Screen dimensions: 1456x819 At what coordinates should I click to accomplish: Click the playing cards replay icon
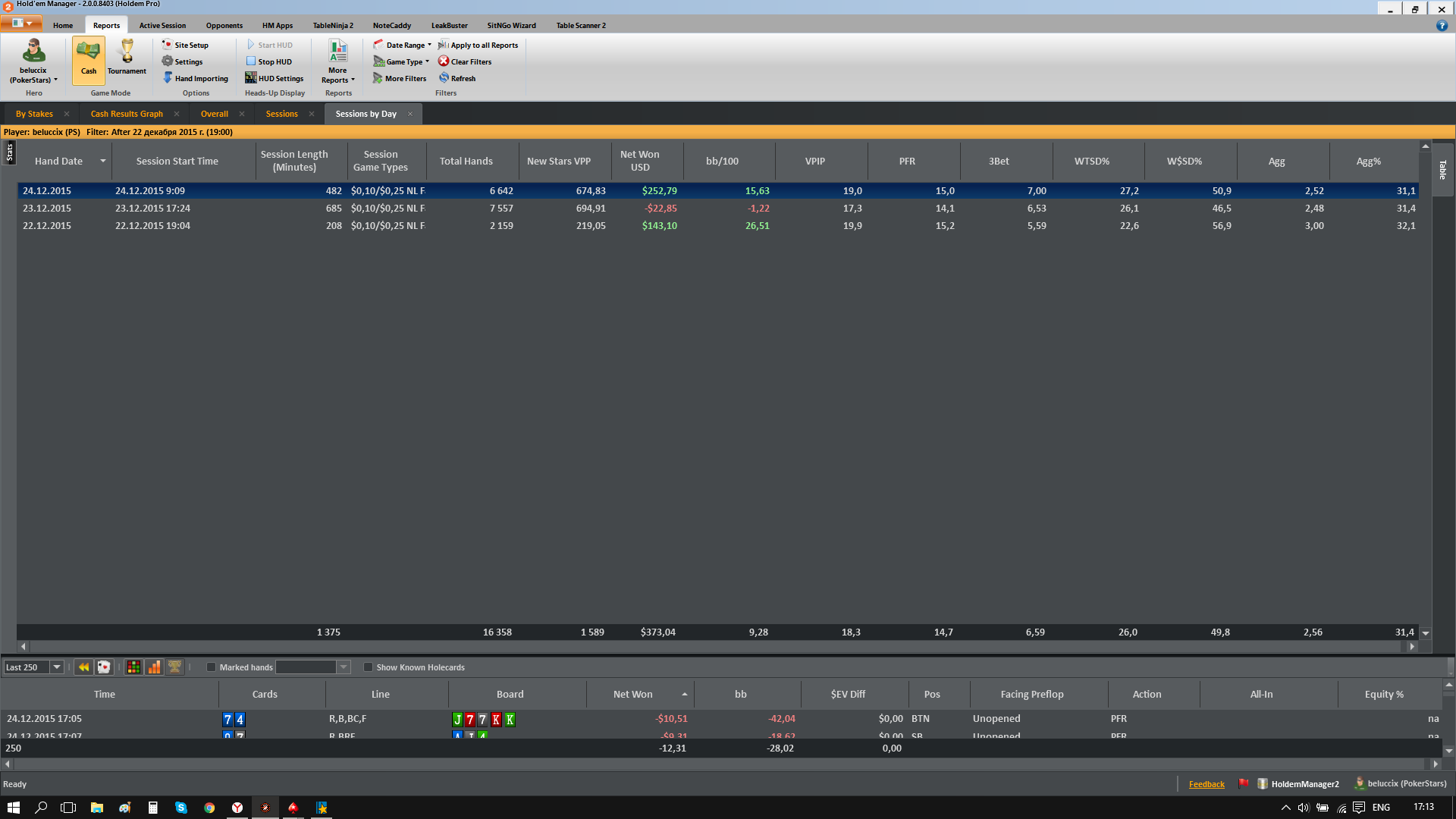pos(104,667)
